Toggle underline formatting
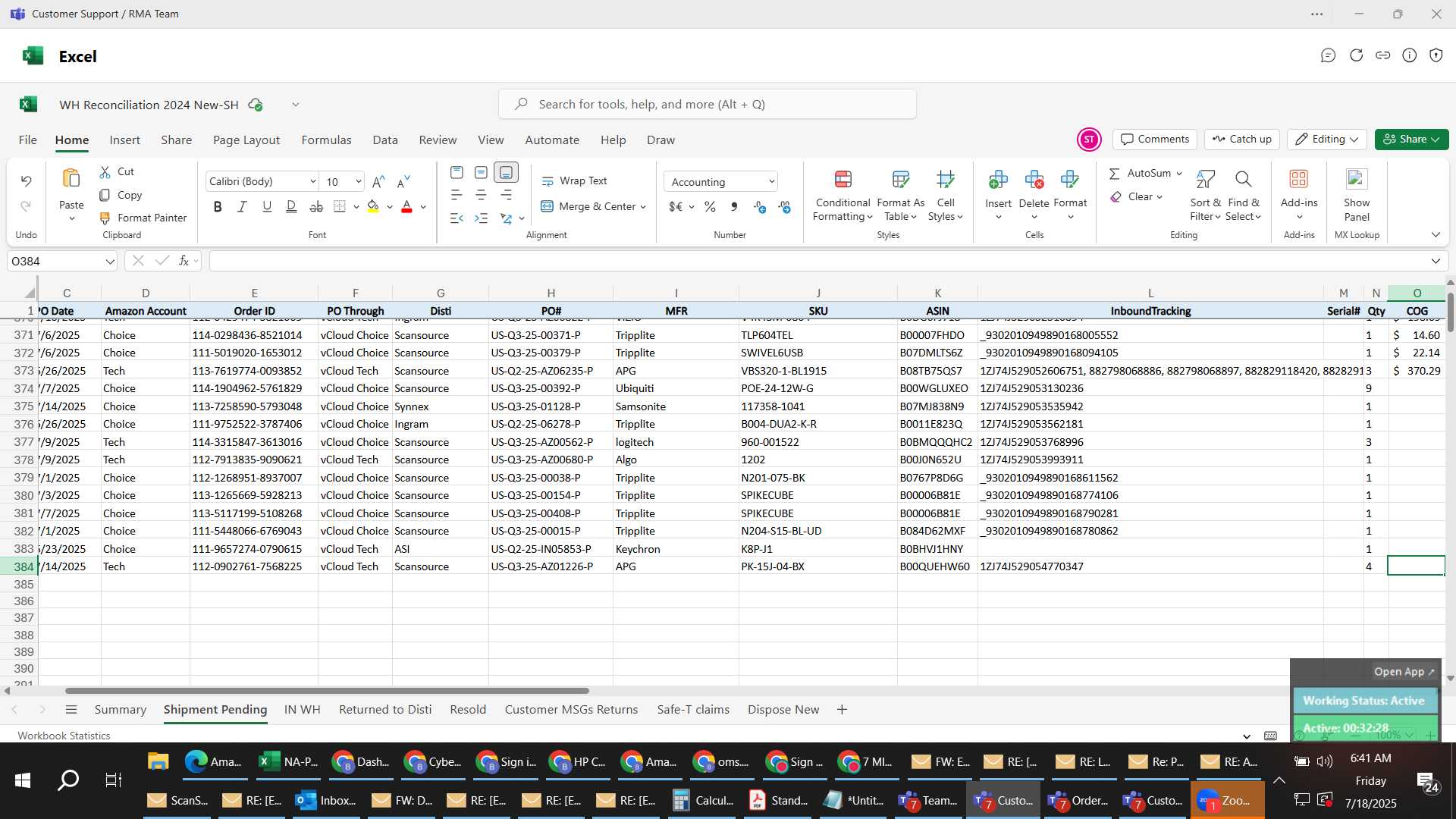 pos(267,206)
